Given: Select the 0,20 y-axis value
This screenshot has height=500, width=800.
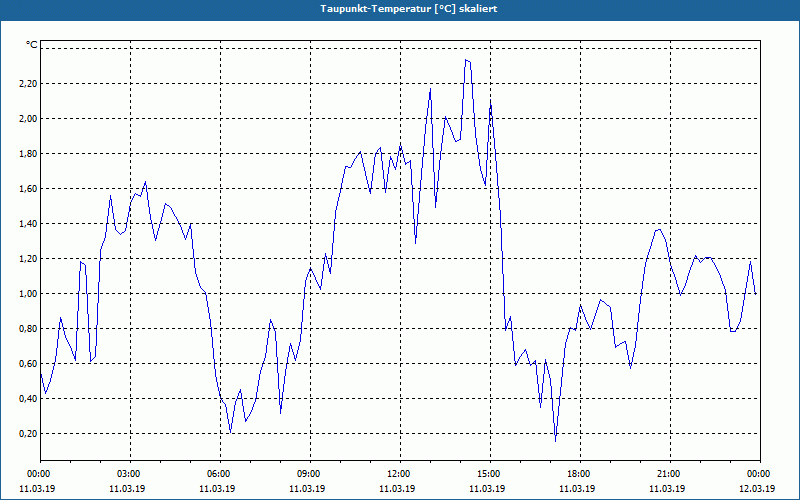Looking at the screenshot, I should tap(28, 434).
